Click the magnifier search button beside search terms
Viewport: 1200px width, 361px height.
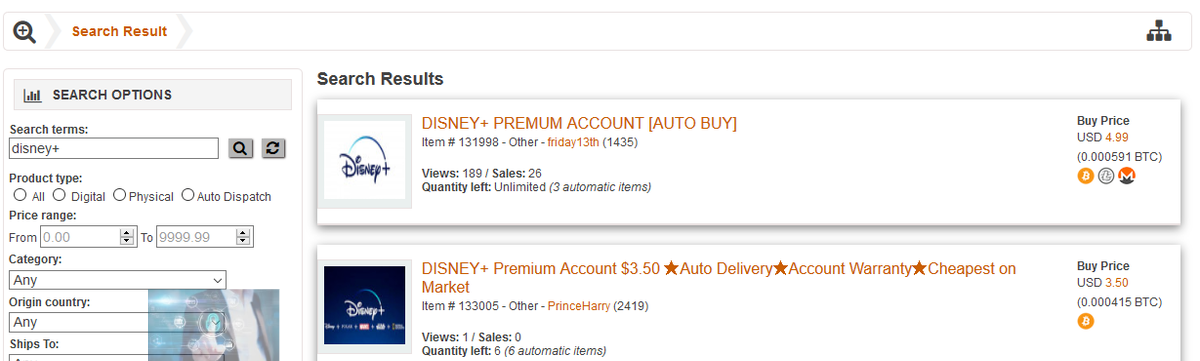click(x=241, y=148)
